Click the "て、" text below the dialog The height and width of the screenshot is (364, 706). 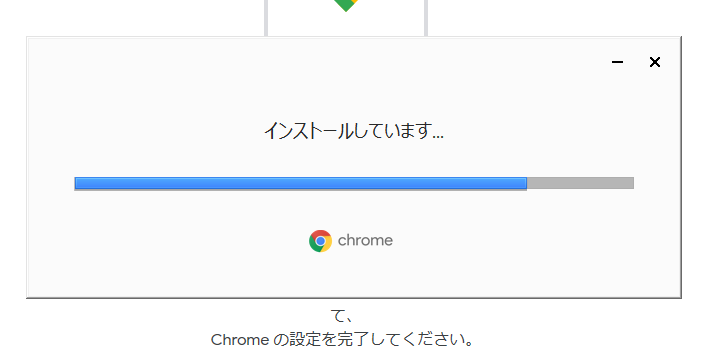click(x=342, y=316)
